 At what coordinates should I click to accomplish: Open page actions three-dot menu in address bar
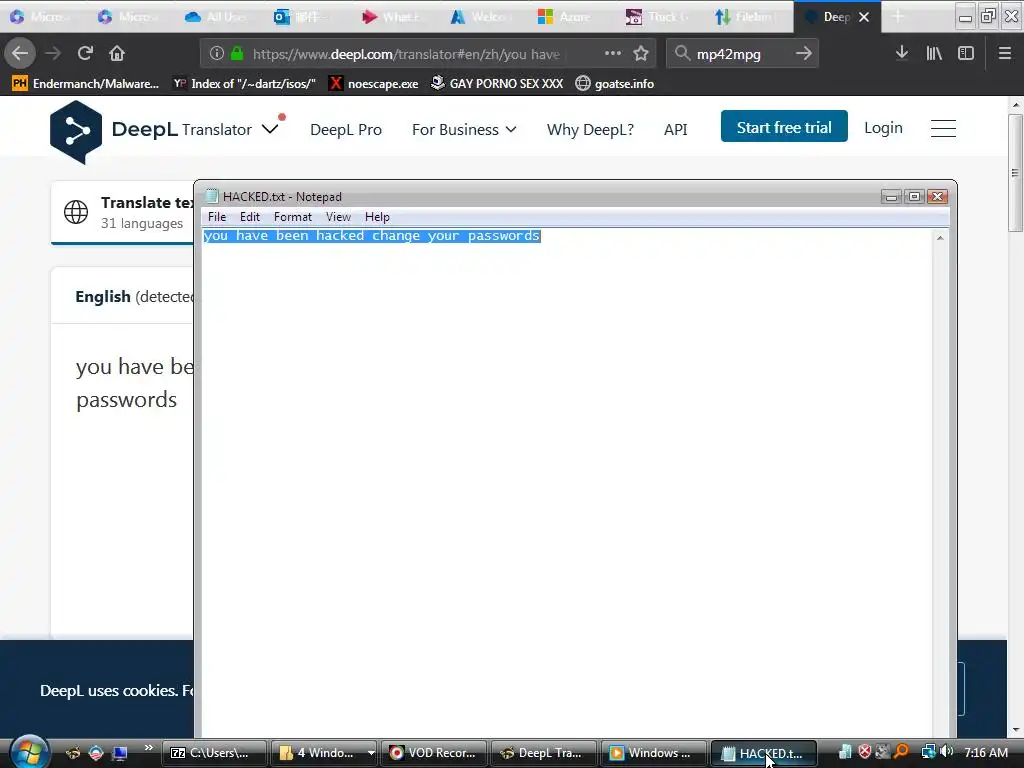[x=613, y=53]
